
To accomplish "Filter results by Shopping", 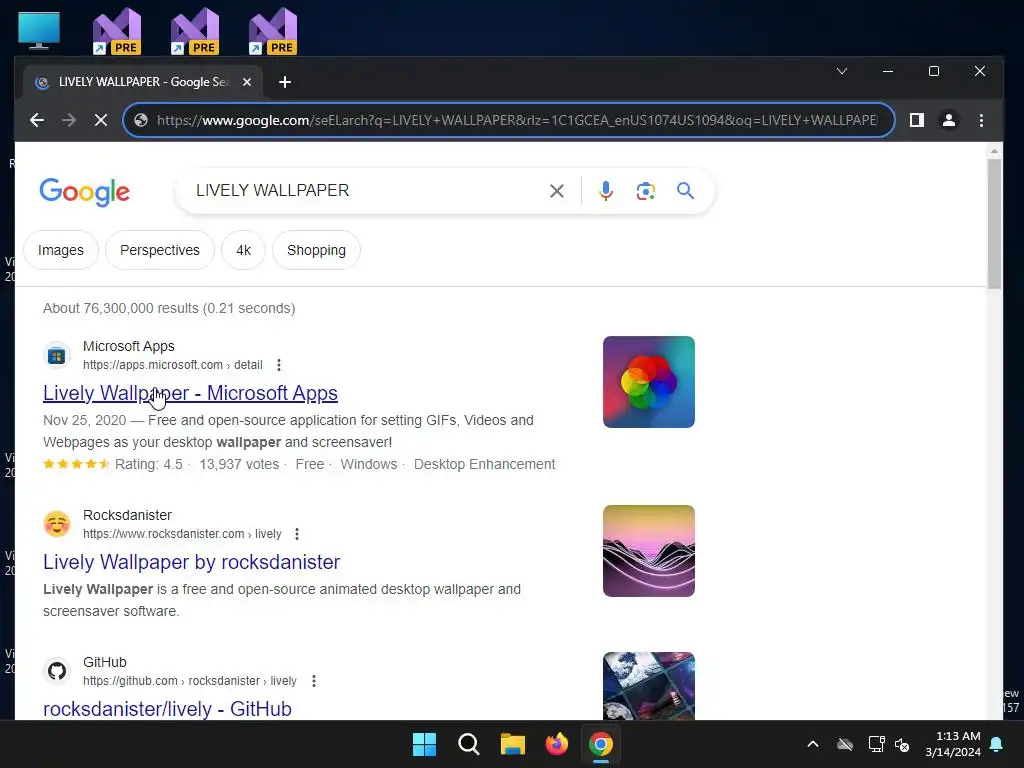I will point(317,250).
